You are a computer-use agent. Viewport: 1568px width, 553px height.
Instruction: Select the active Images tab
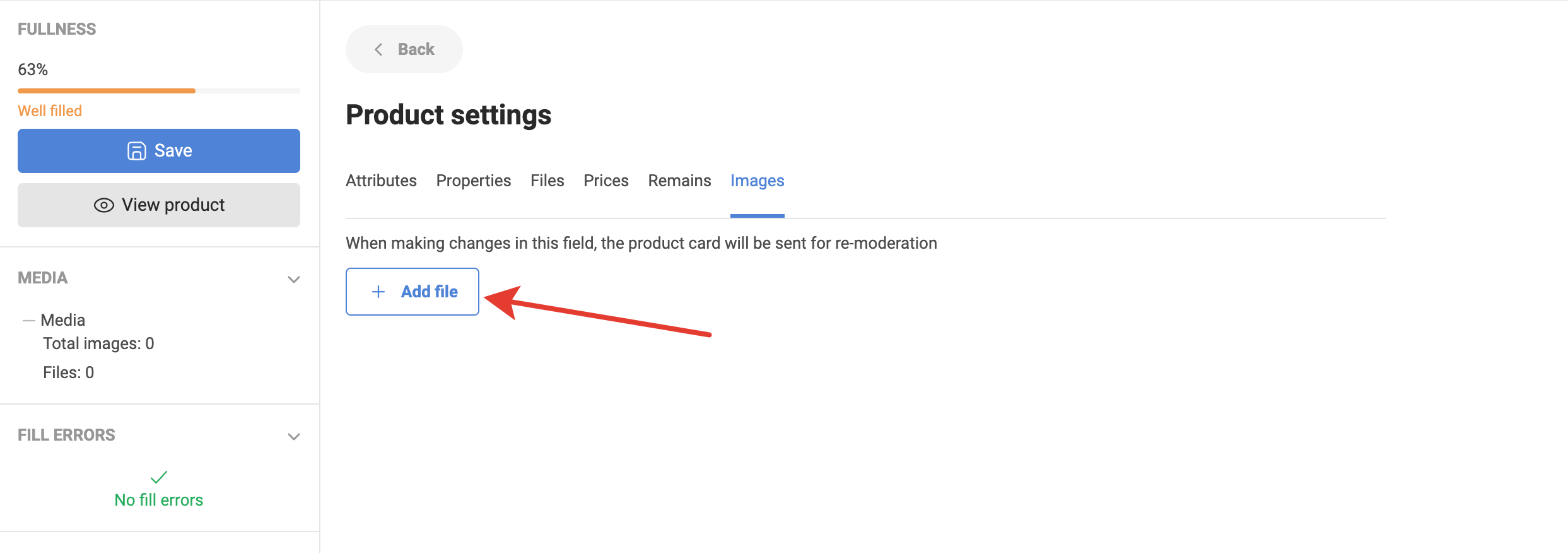pos(757,181)
